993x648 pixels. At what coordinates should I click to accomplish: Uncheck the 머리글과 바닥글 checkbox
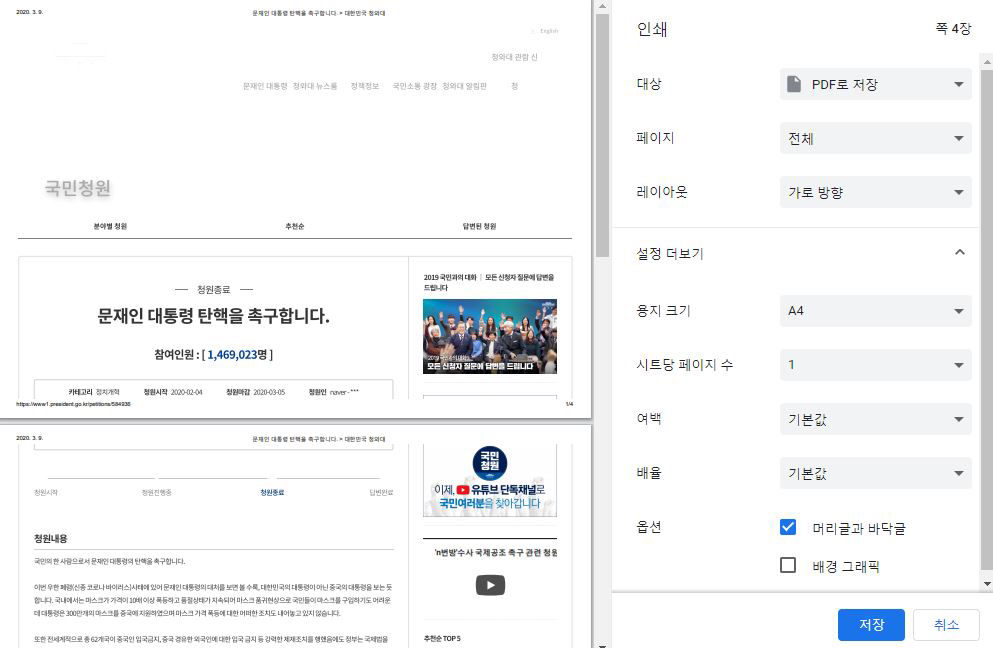788,527
